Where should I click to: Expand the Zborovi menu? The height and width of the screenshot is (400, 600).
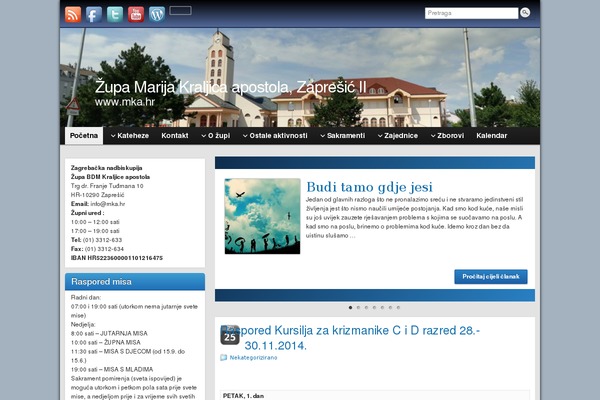pyautogui.click(x=447, y=136)
